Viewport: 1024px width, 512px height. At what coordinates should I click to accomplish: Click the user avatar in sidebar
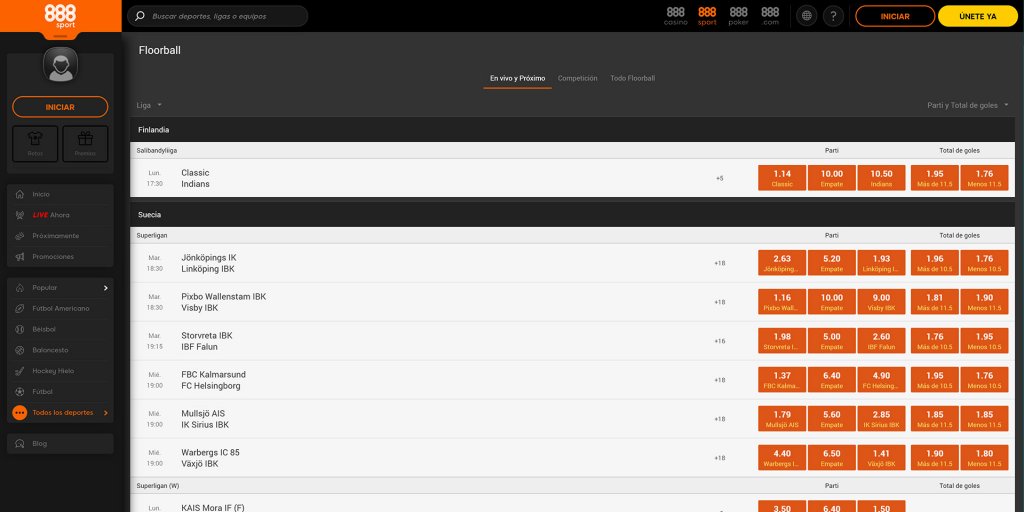tap(60, 65)
